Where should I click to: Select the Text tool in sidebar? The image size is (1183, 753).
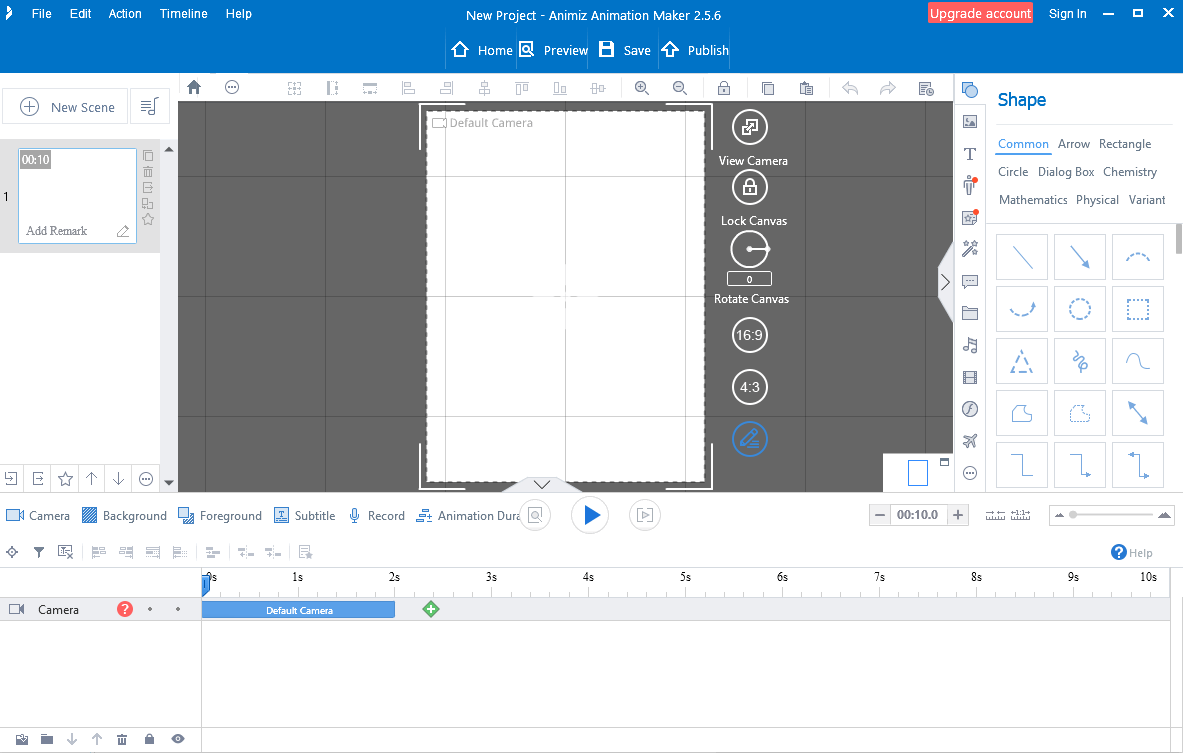click(x=970, y=154)
